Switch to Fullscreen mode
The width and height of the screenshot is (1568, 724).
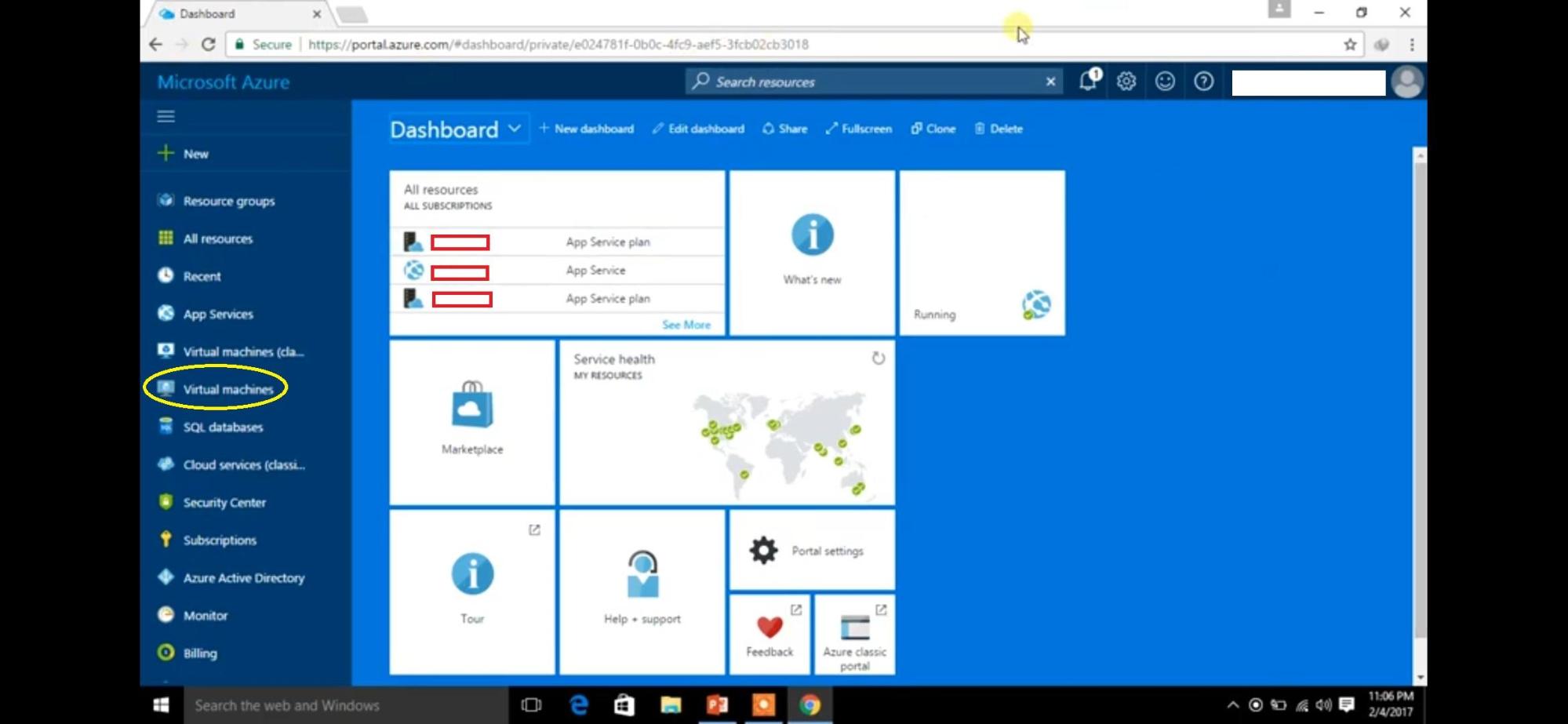pyautogui.click(x=858, y=129)
